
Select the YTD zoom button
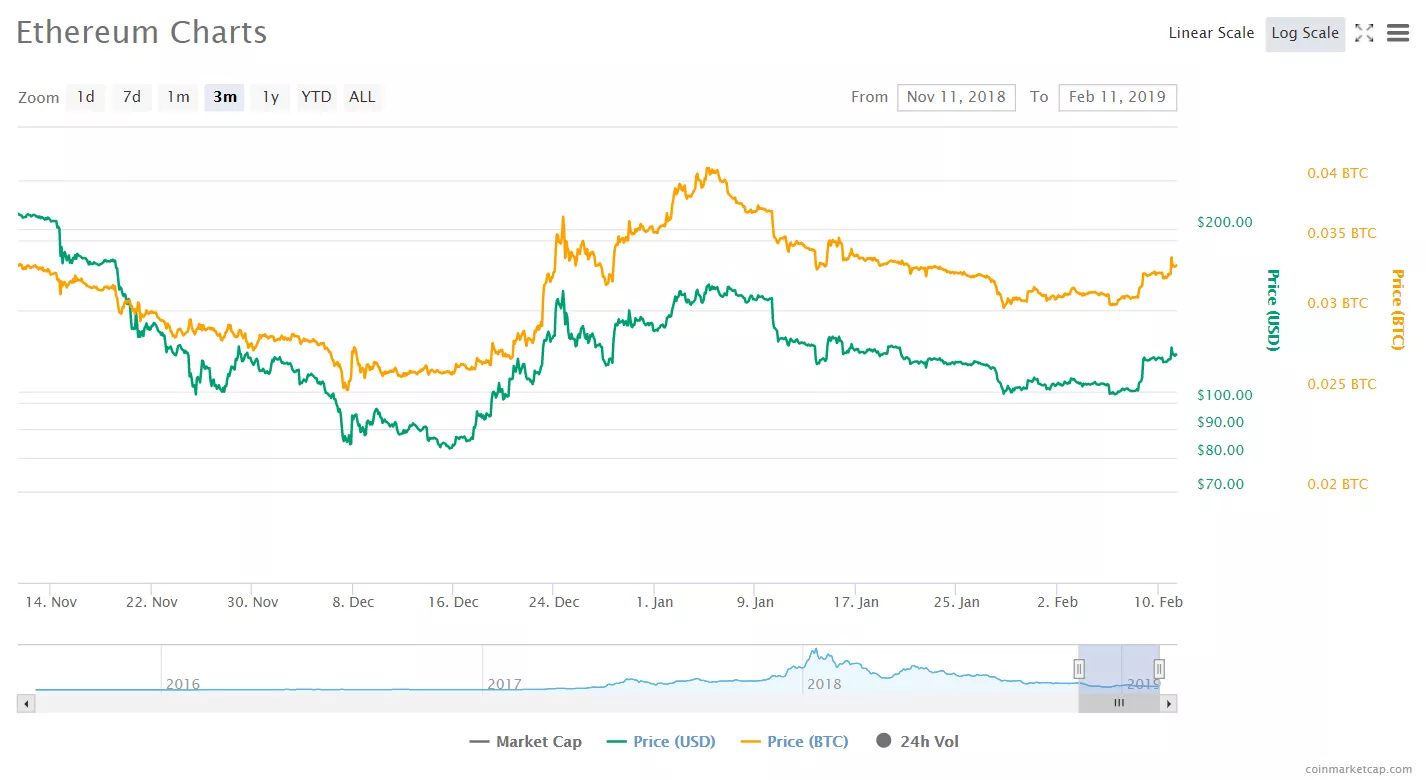[x=316, y=97]
